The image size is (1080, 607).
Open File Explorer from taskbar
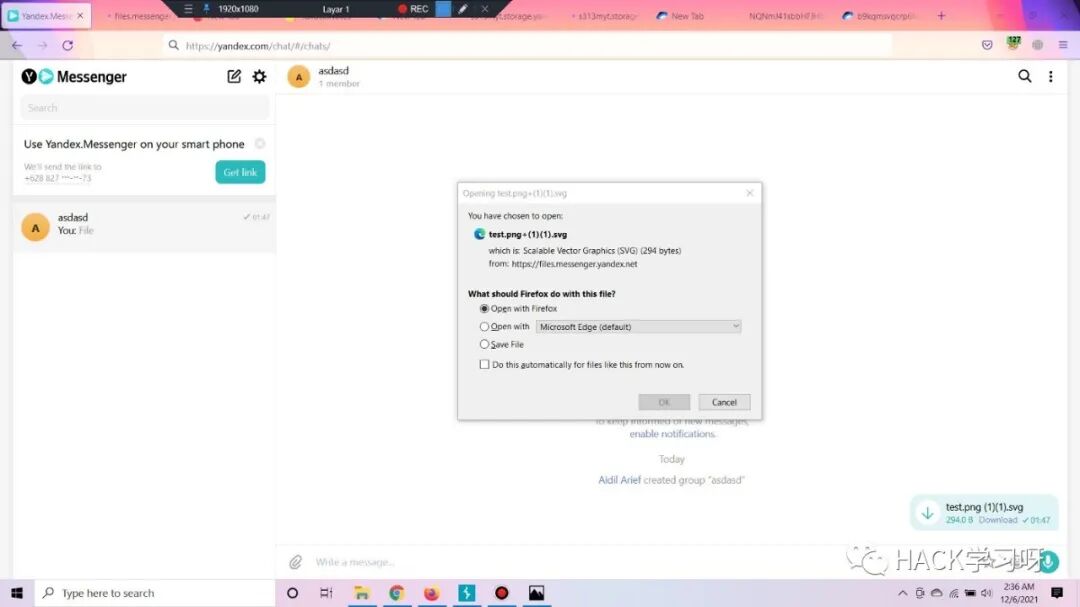[362, 593]
